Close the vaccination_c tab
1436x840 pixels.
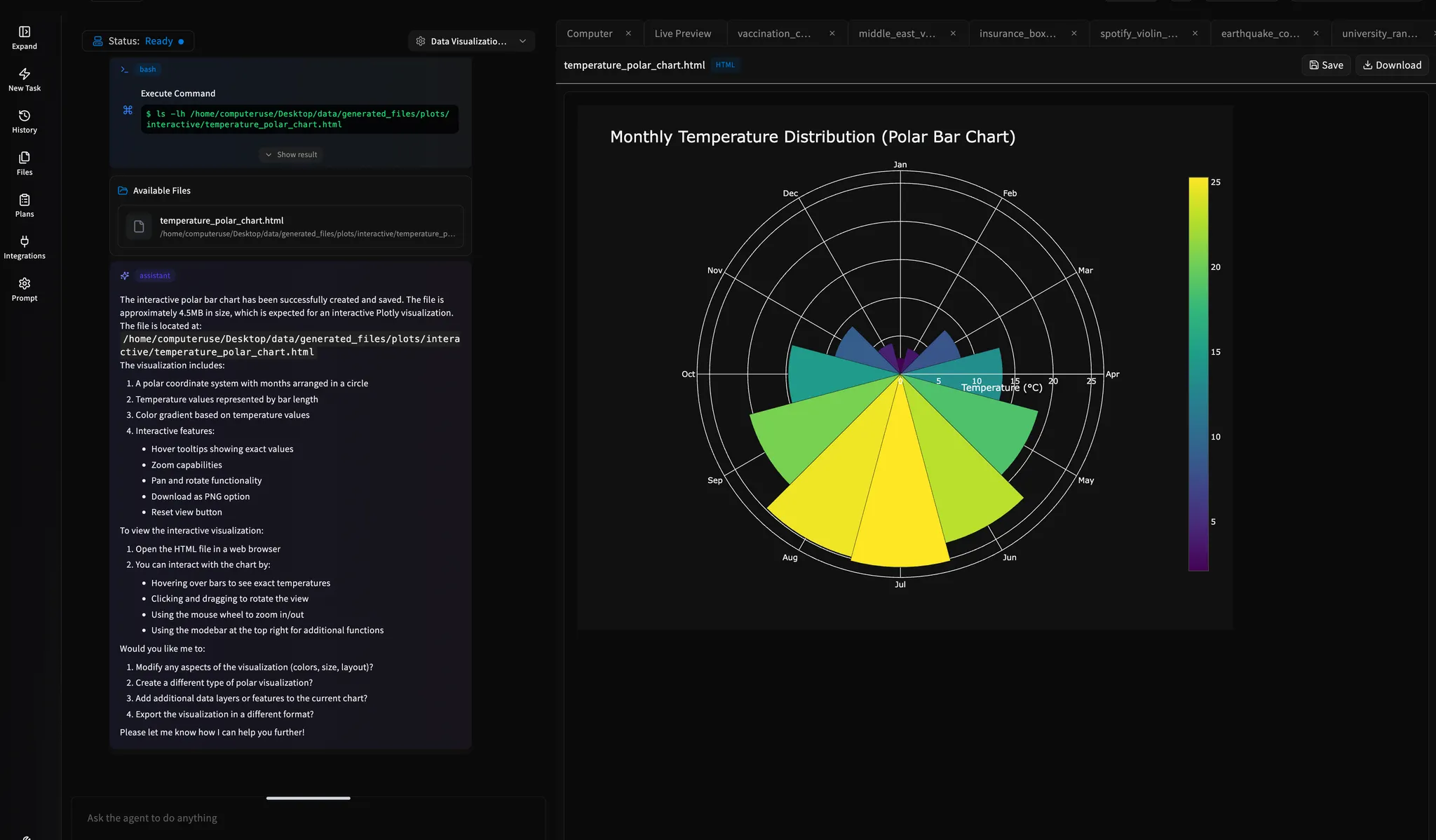(832, 33)
